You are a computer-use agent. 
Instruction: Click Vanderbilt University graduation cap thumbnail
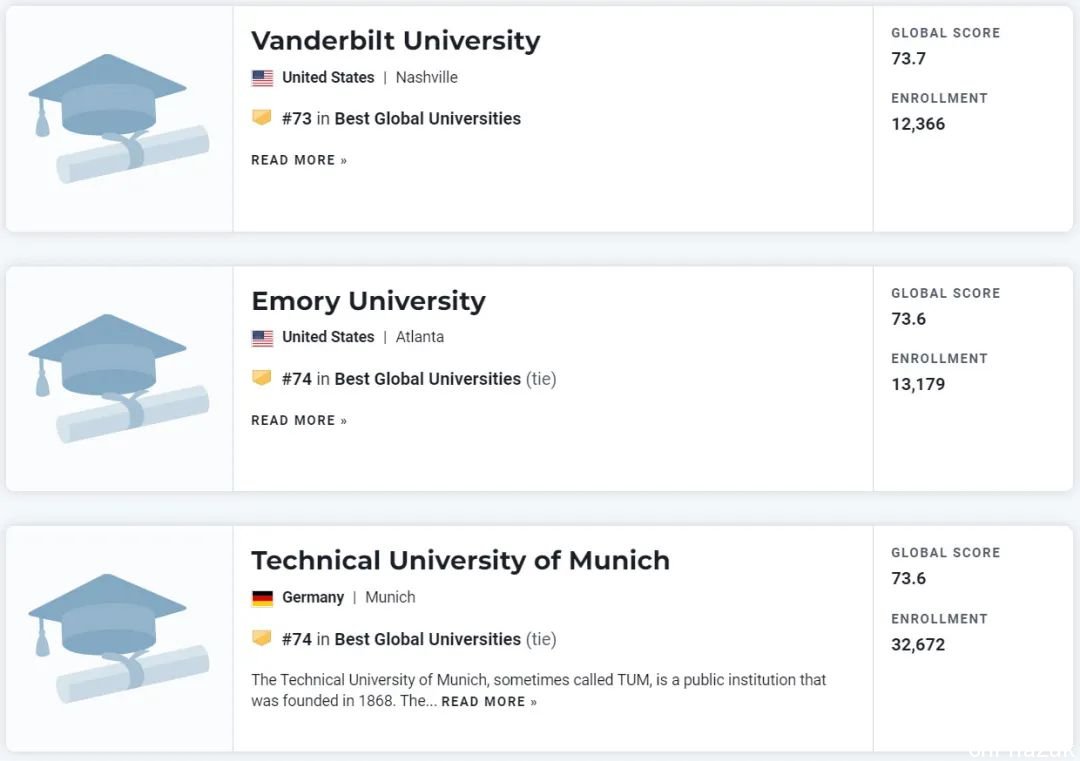pyautogui.click(x=118, y=118)
